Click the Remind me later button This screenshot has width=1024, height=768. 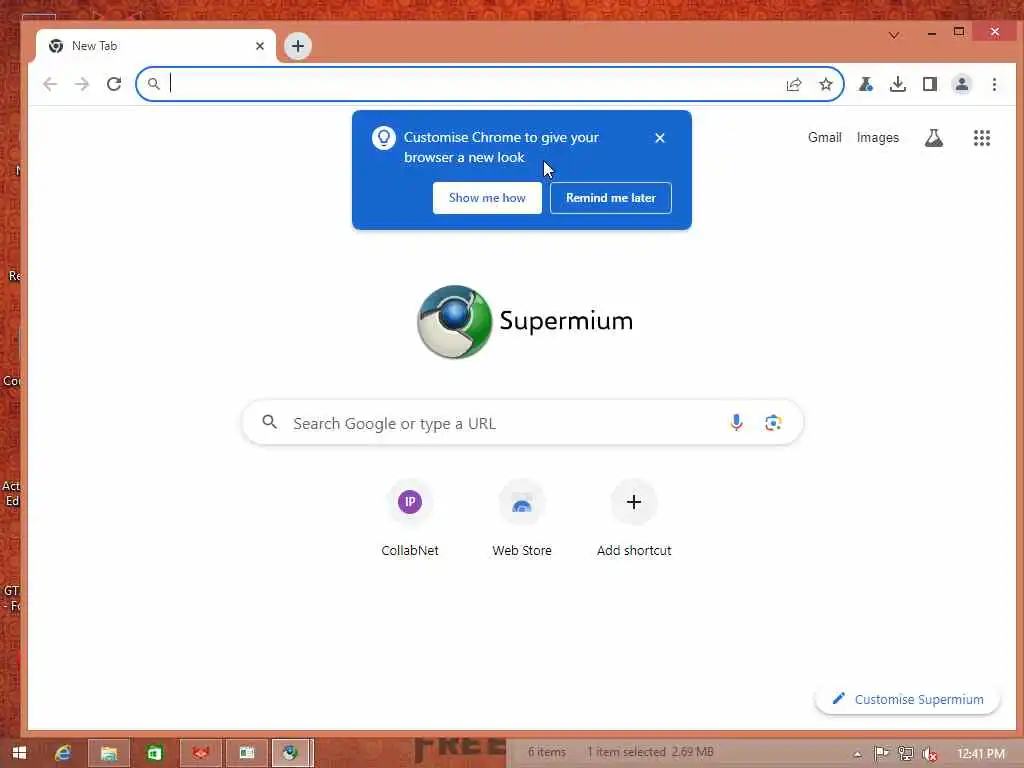pyautogui.click(x=611, y=198)
